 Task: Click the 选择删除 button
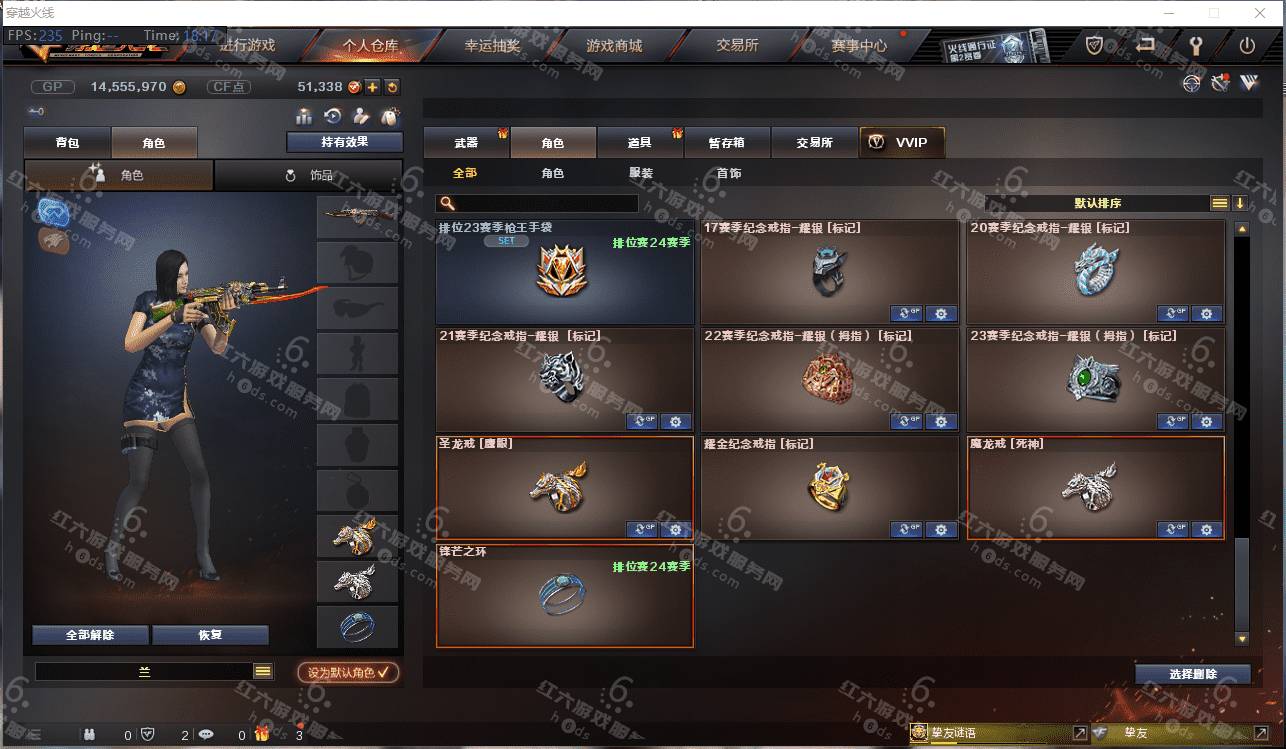1193,674
